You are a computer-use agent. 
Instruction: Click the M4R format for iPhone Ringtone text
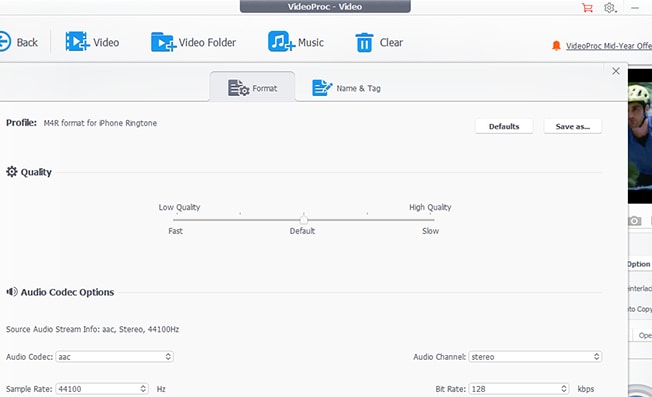point(100,123)
